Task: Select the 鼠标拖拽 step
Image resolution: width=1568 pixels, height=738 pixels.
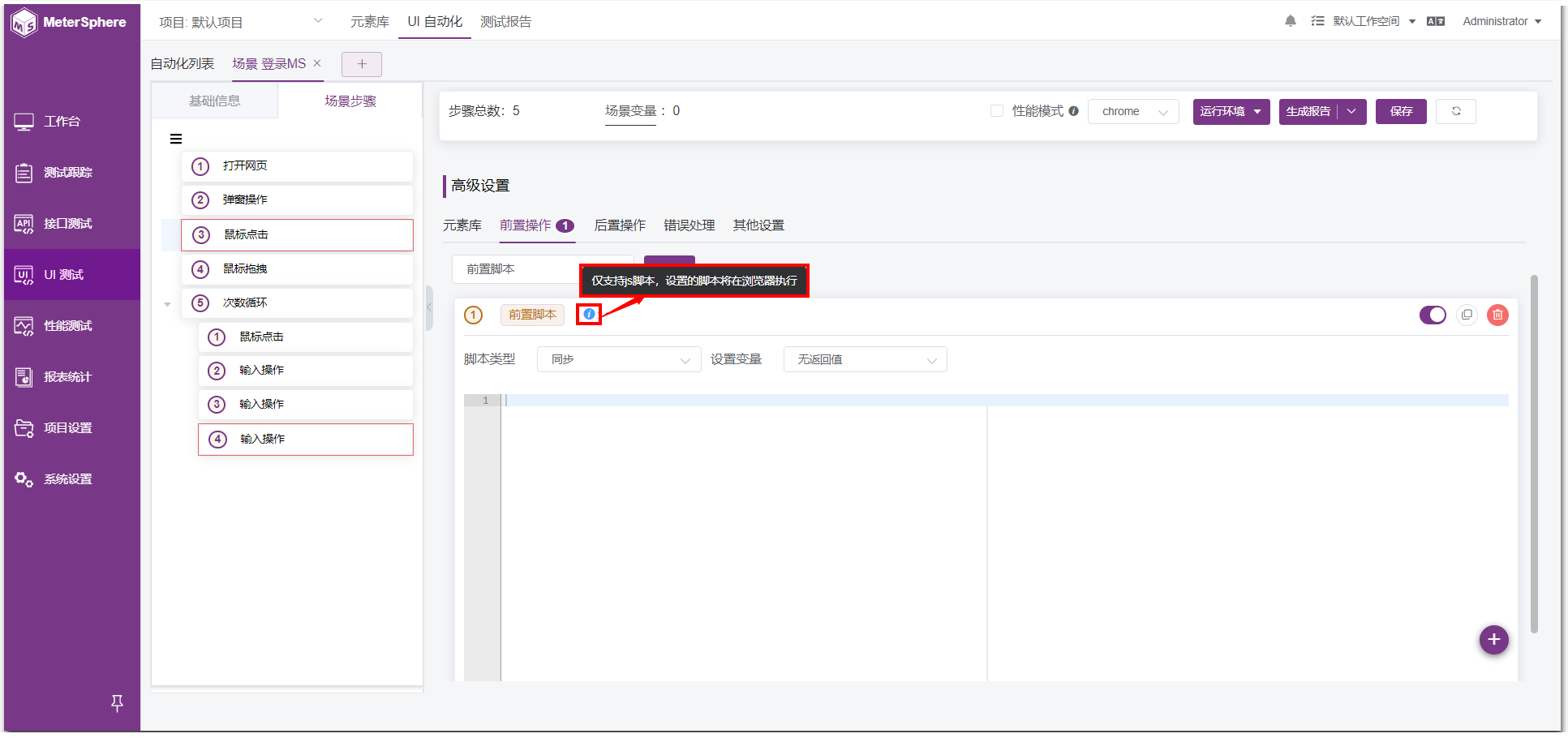Action: click(x=297, y=268)
